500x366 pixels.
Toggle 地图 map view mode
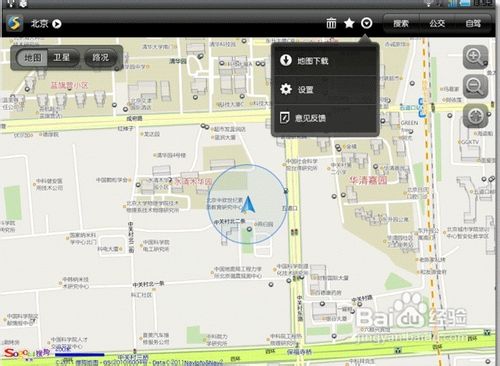[32, 58]
